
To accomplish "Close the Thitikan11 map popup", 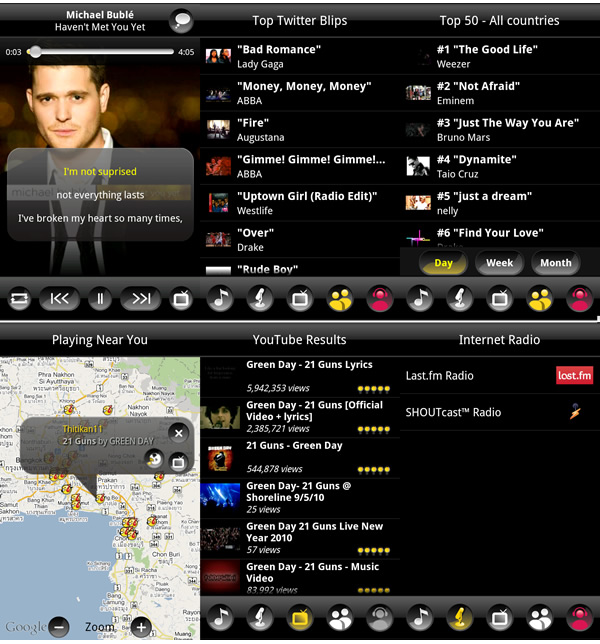I will tap(179, 433).
